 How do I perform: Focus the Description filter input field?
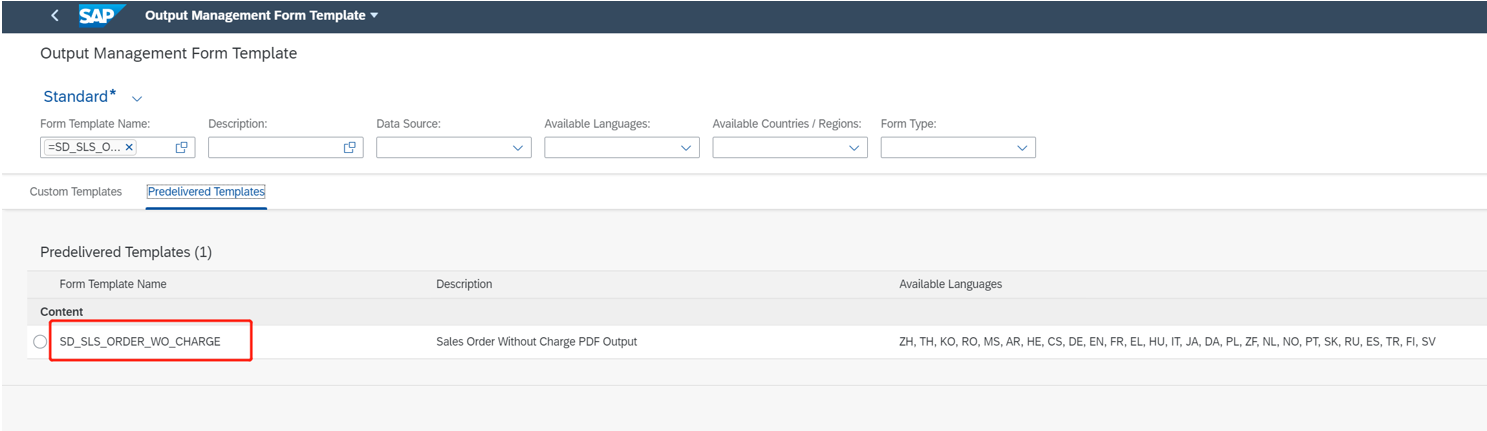click(274, 147)
